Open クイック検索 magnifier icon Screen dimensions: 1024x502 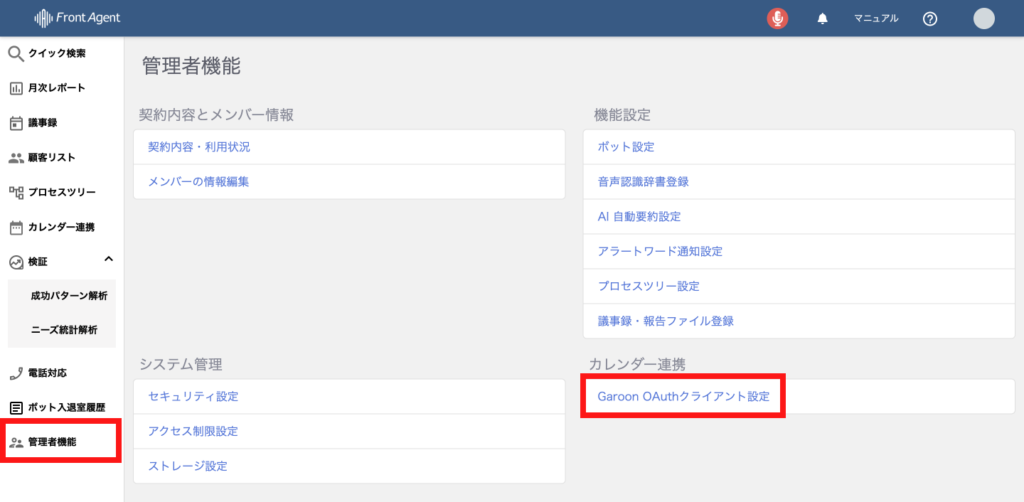15,53
